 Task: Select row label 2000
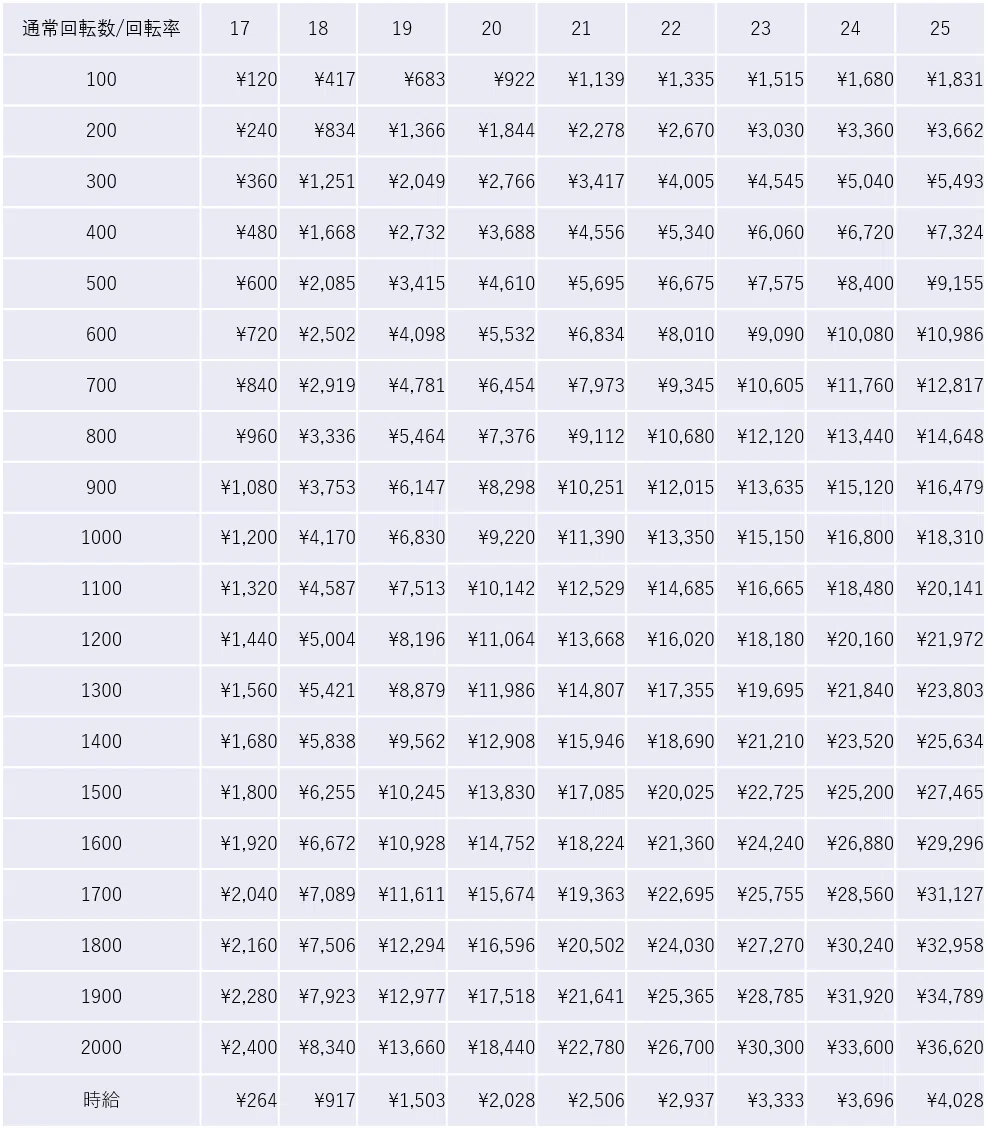[101, 1047]
